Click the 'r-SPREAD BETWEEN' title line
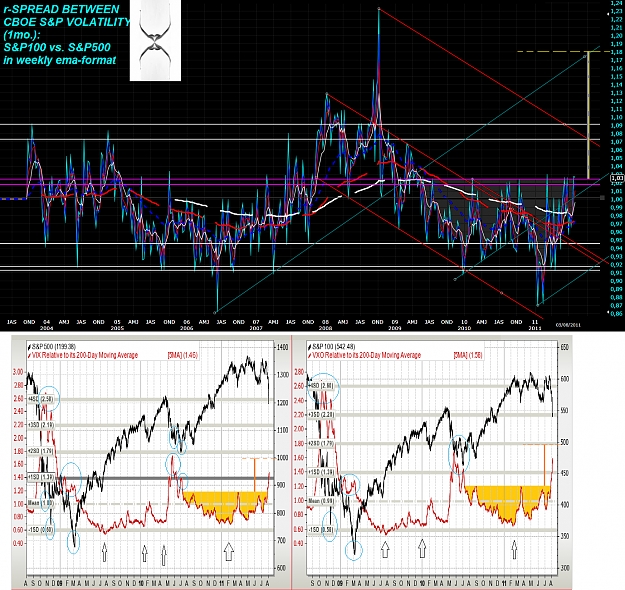Screen dimensions: 625x590 [x=61, y=9]
